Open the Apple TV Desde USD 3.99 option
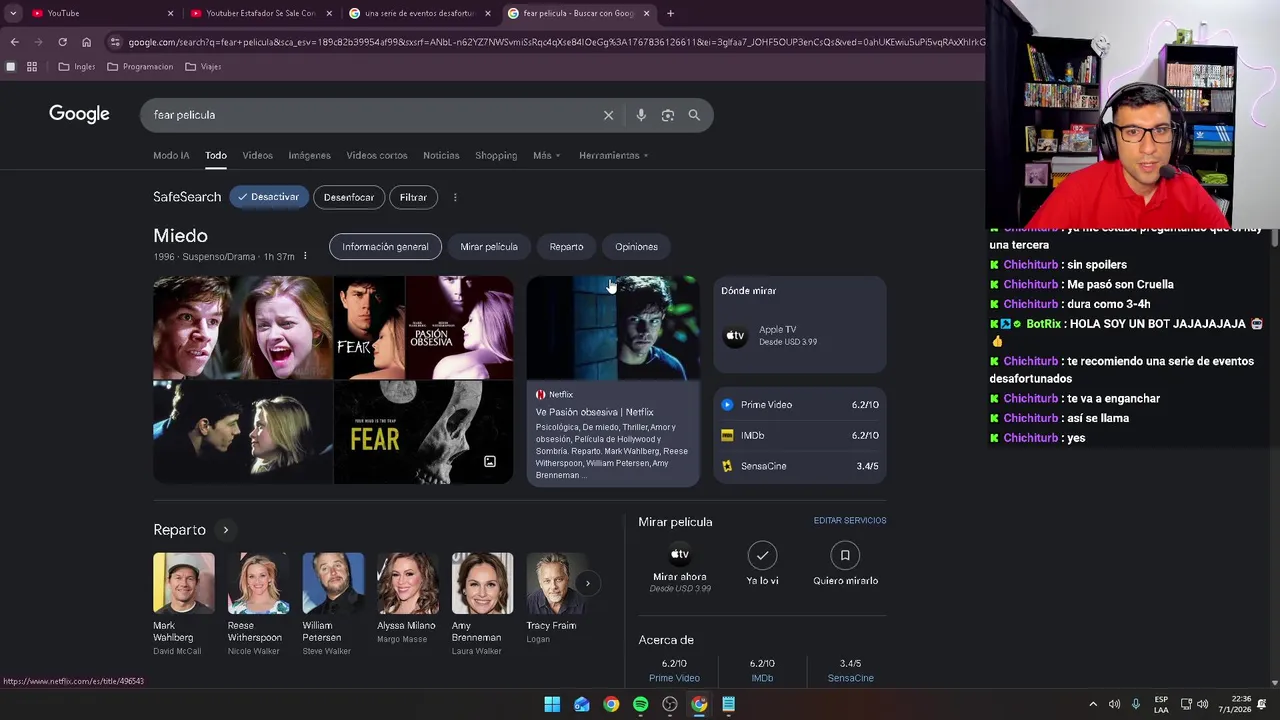1280x720 pixels. [800, 335]
